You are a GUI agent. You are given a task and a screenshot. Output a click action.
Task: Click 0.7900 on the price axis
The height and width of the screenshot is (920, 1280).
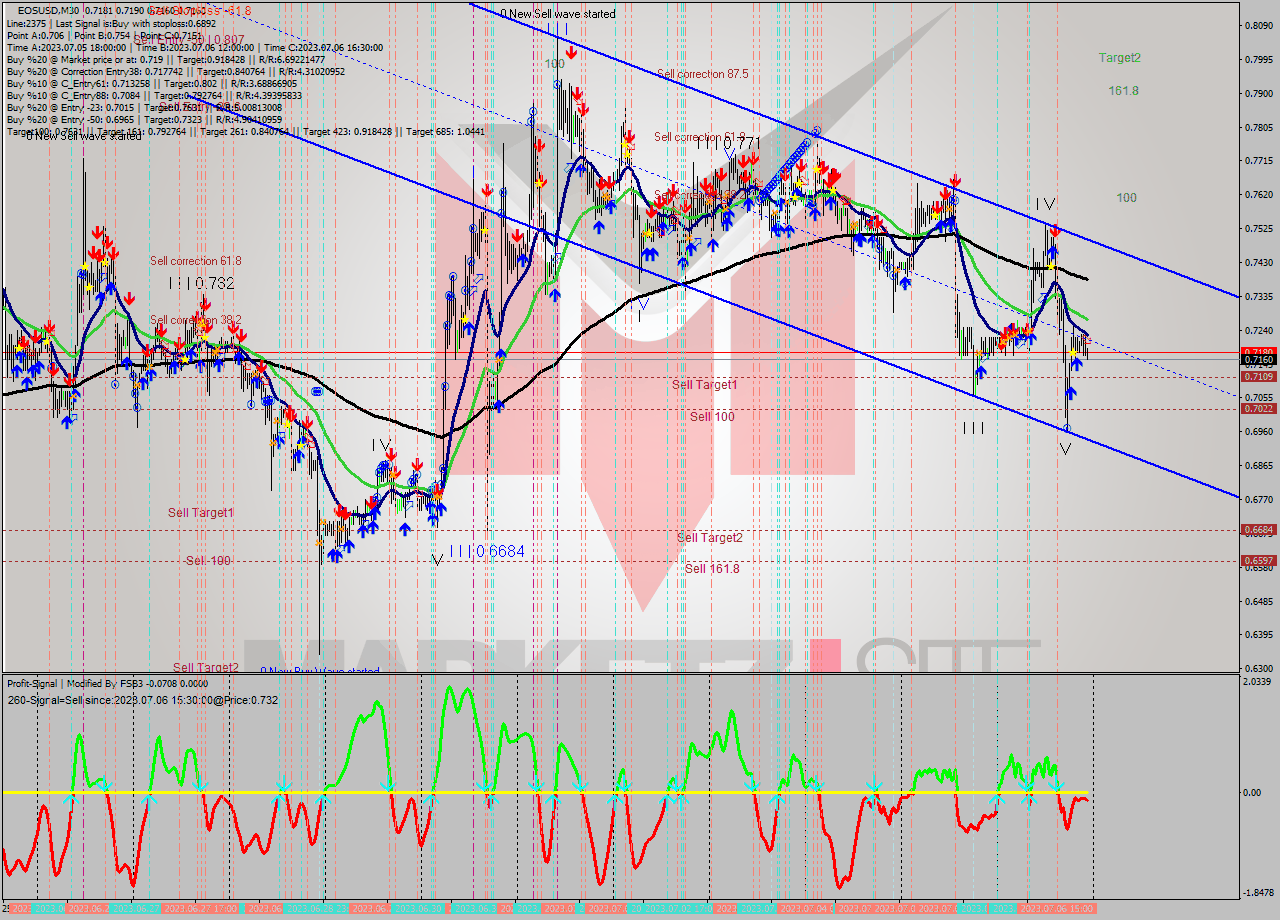click(1258, 94)
